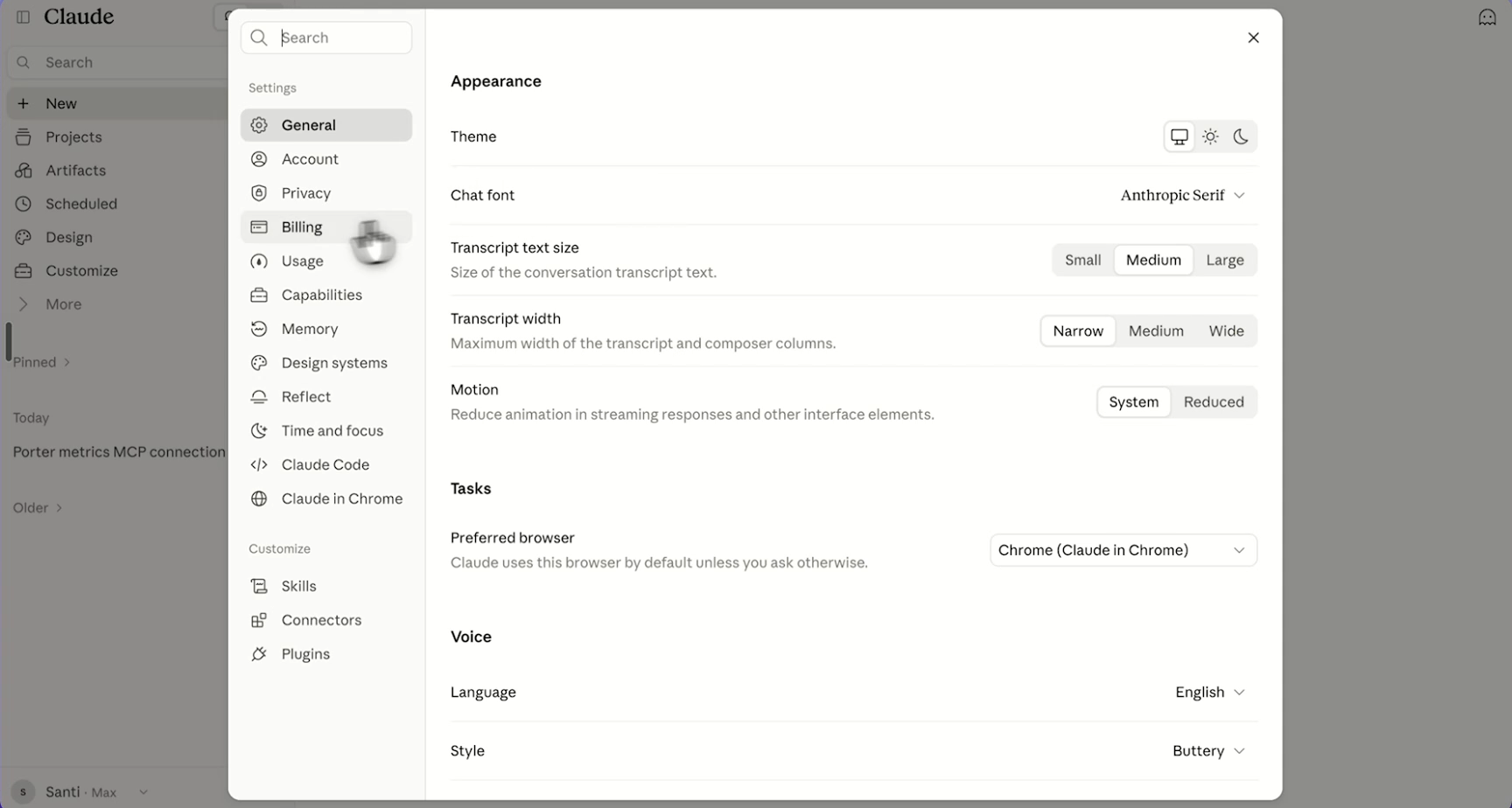This screenshot has height=808, width=1512.
Task: Click the Usage gauge icon
Action: coord(259,261)
